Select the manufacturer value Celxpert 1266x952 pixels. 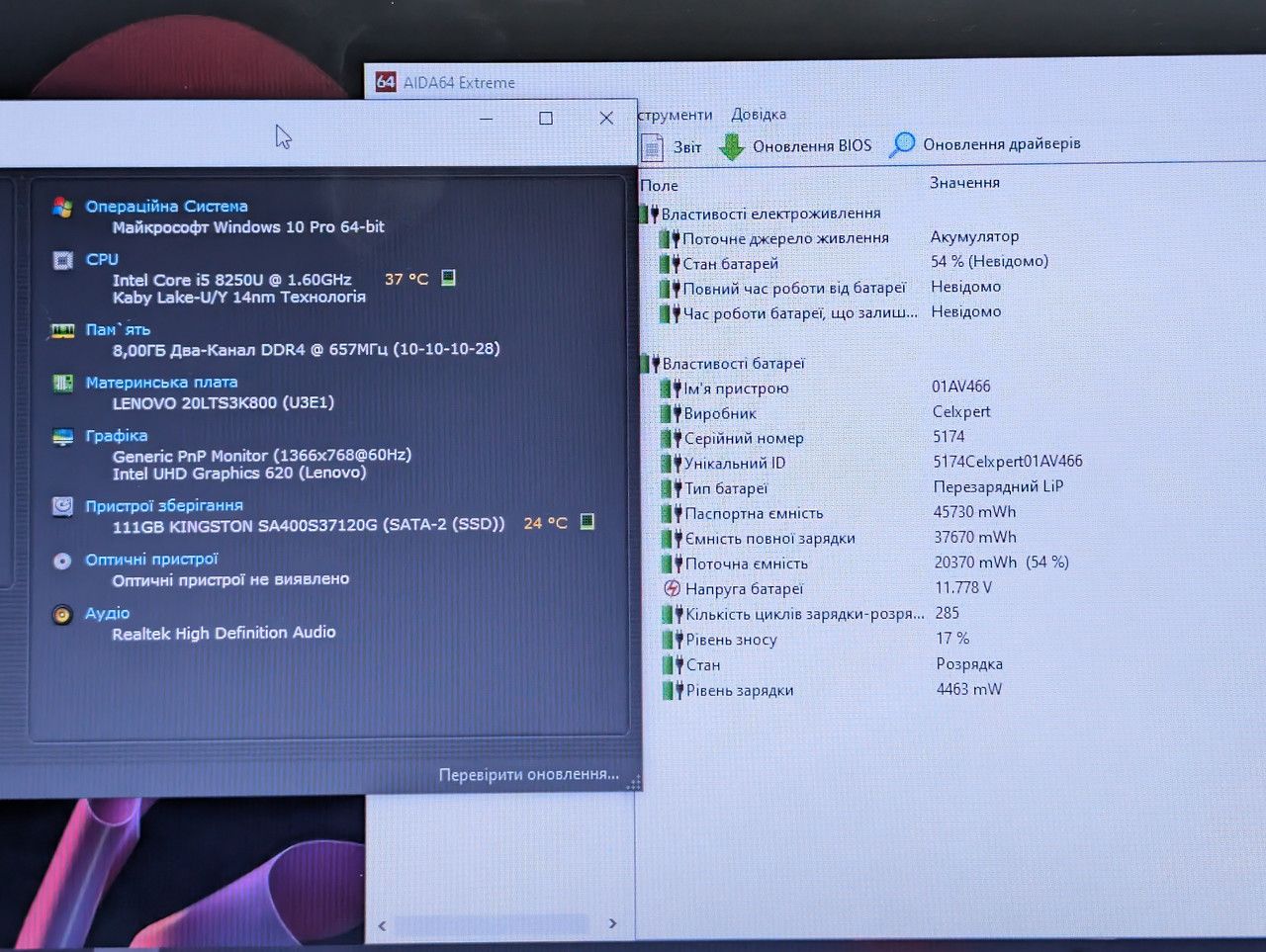pyautogui.click(x=961, y=411)
